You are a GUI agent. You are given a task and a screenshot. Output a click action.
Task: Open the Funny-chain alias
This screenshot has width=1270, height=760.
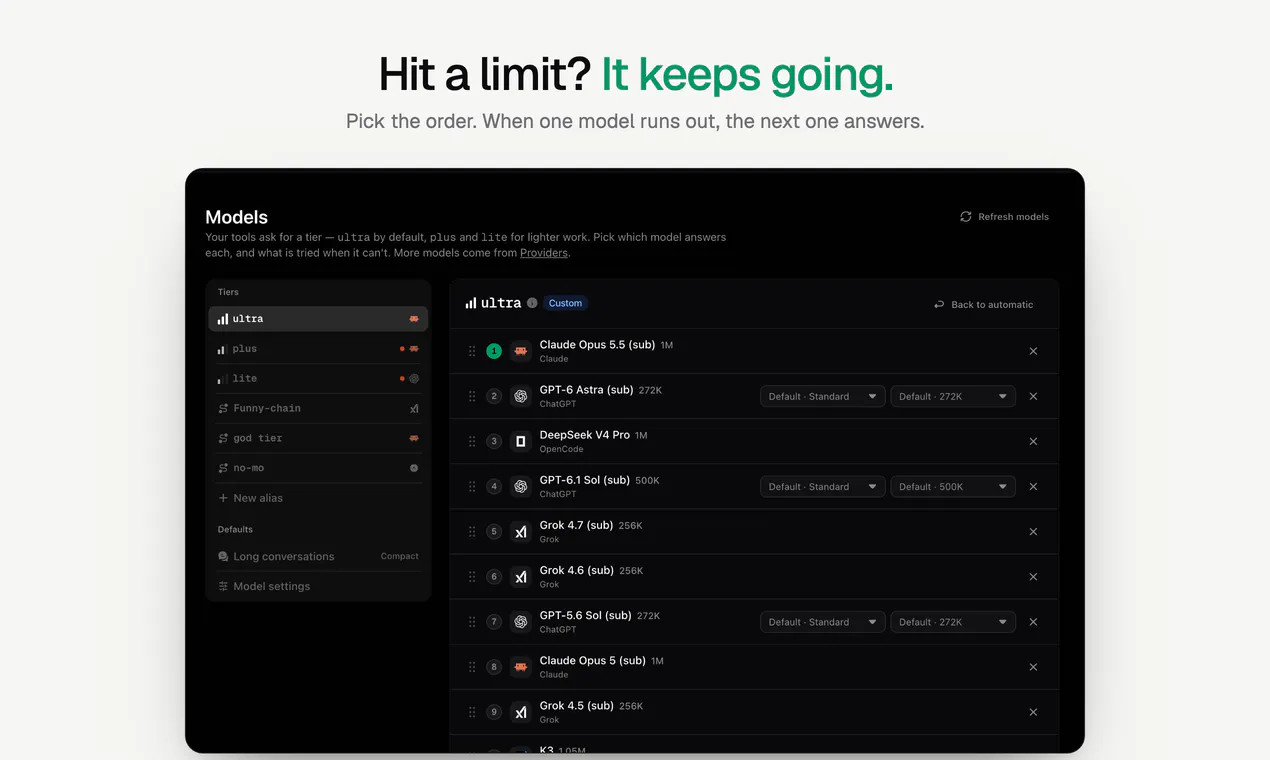pyautogui.click(x=318, y=408)
